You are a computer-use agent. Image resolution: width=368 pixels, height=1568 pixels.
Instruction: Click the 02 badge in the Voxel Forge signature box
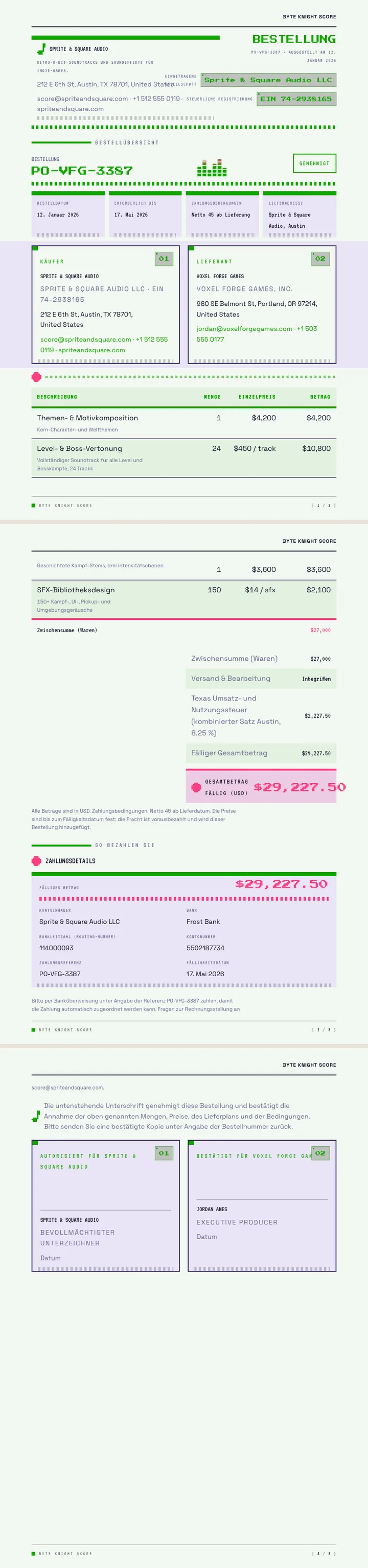click(x=320, y=1153)
